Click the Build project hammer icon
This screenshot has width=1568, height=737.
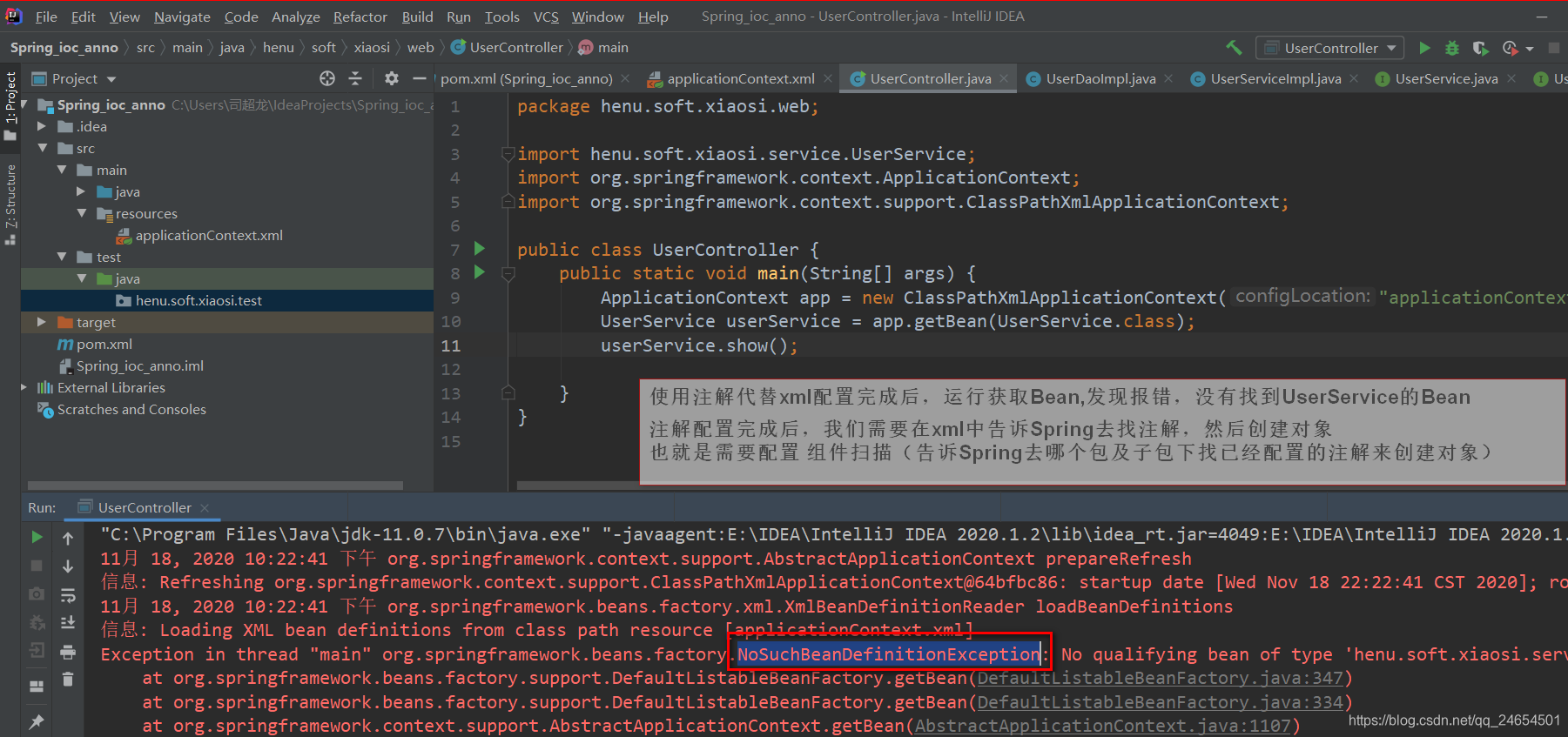click(1234, 48)
